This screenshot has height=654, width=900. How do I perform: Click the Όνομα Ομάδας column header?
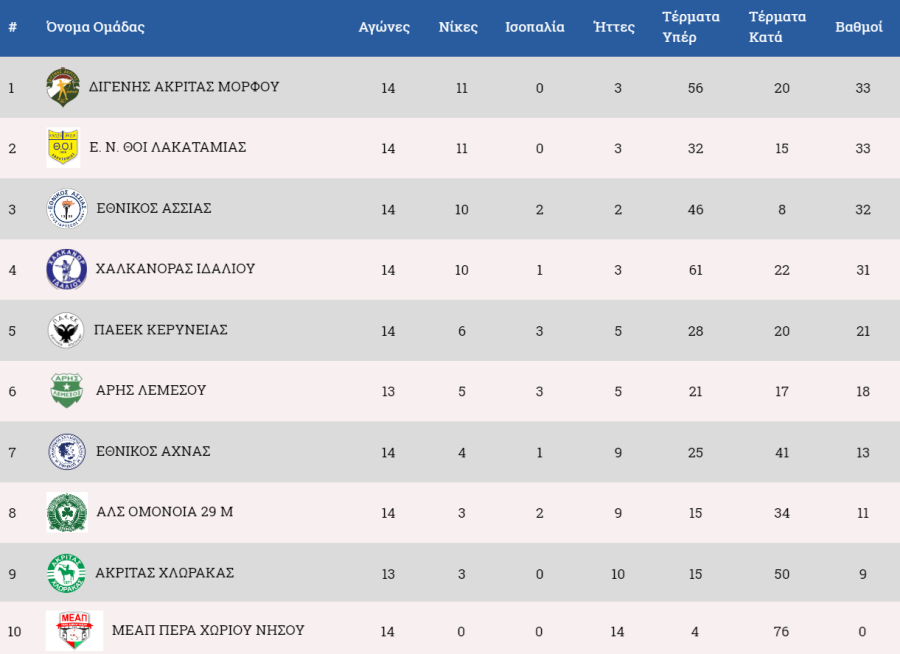95,27
